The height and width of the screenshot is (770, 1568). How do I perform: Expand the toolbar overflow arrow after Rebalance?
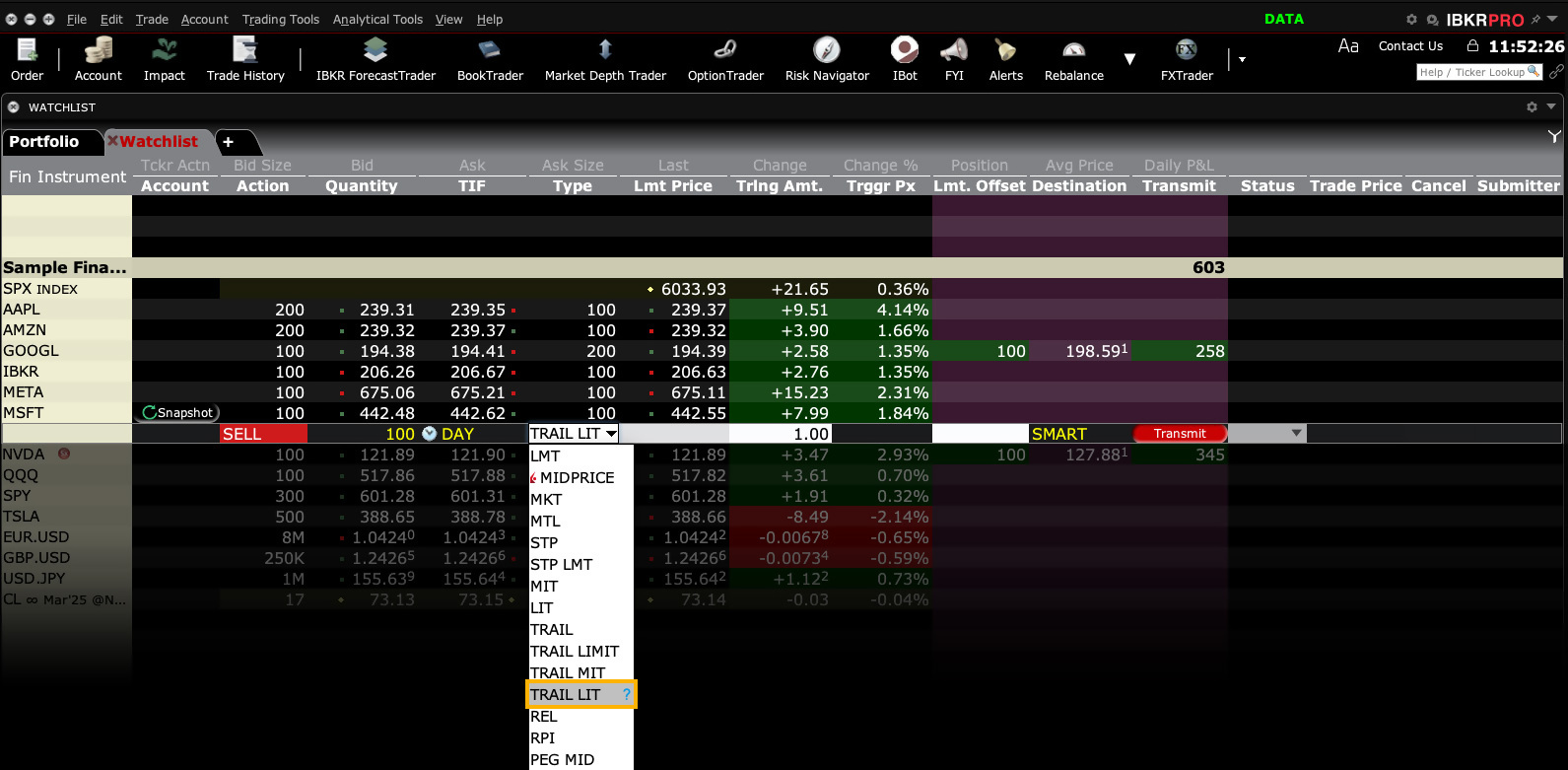1129,59
